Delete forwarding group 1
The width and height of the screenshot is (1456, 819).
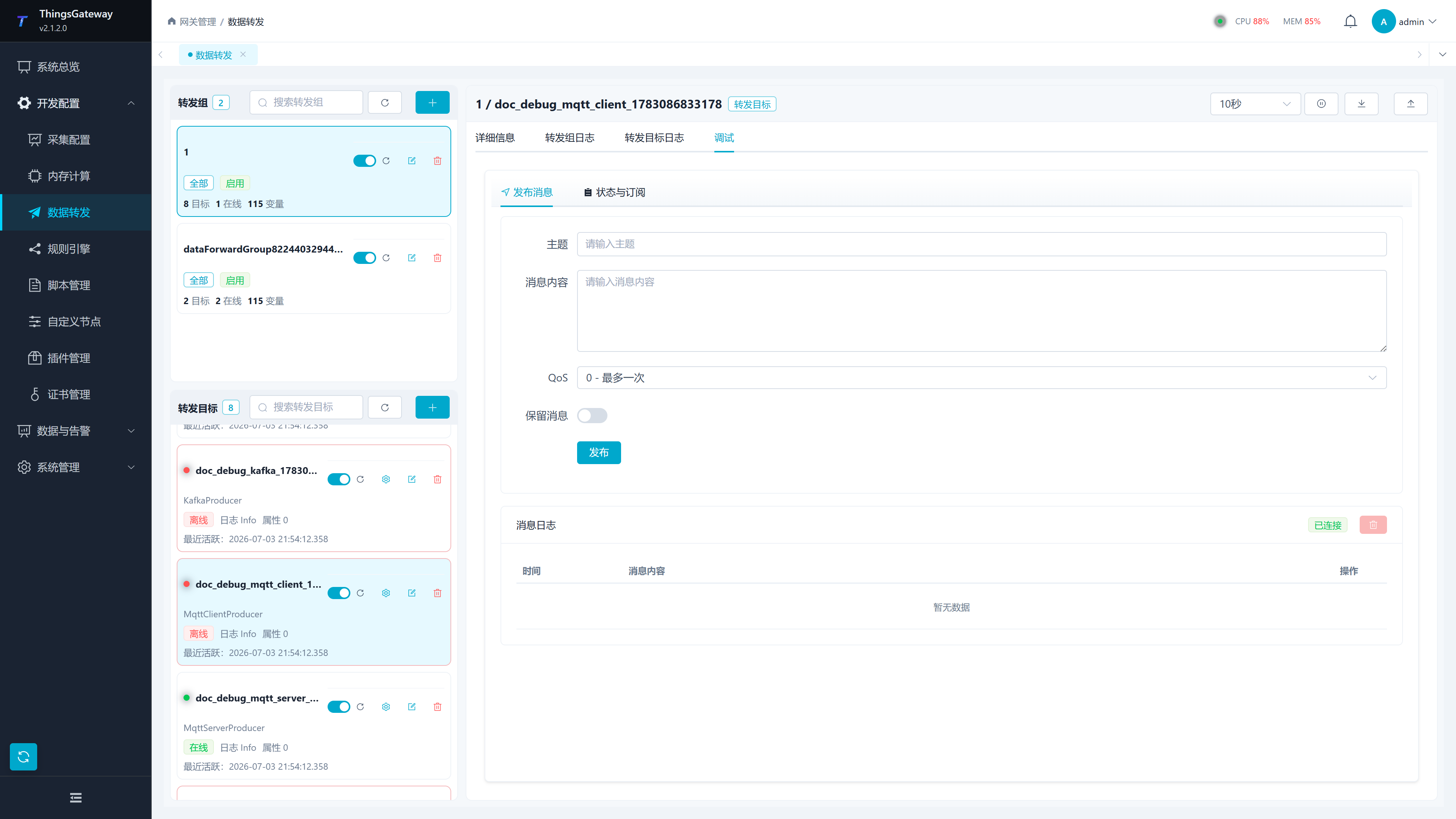tap(438, 160)
